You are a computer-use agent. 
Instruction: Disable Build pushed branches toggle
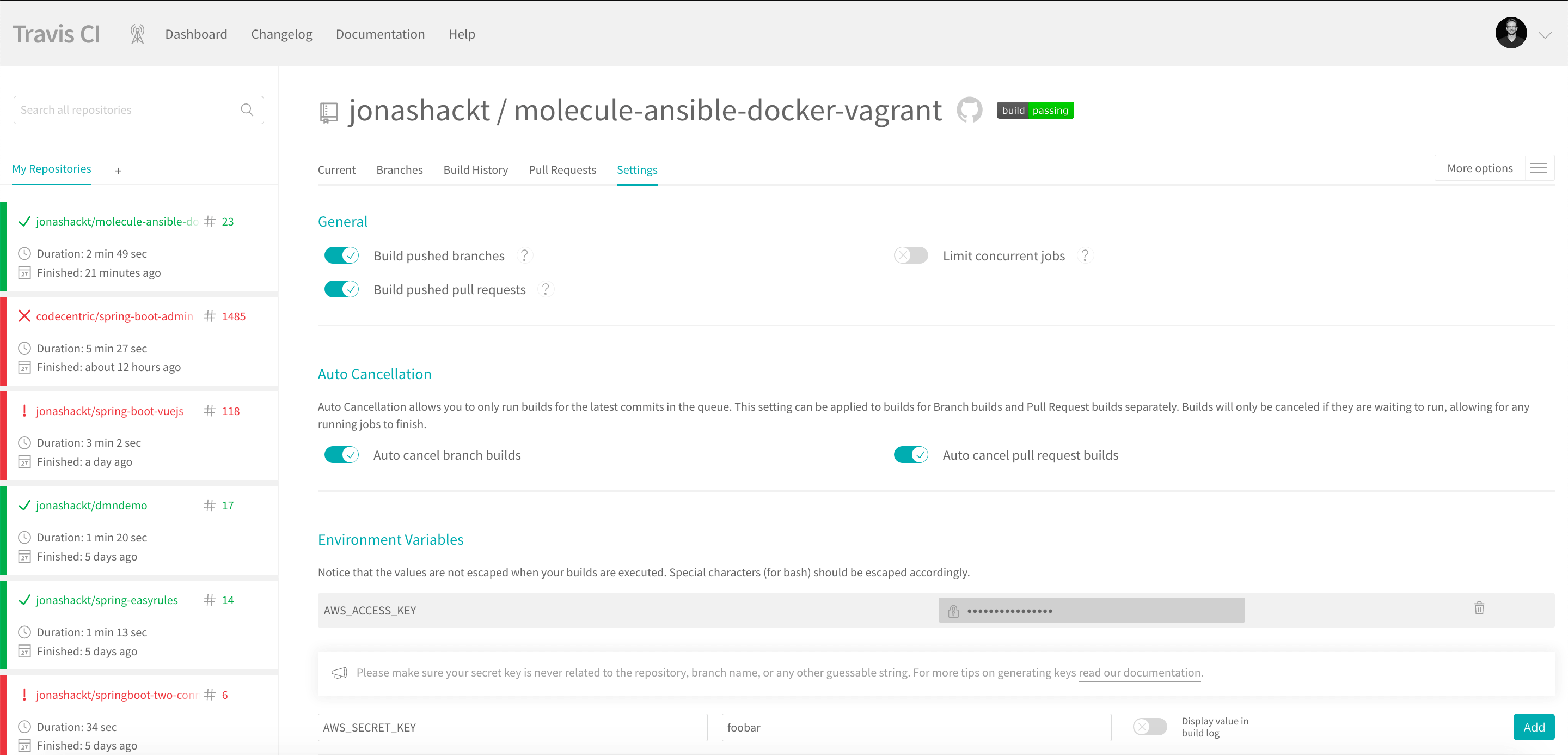pos(341,255)
